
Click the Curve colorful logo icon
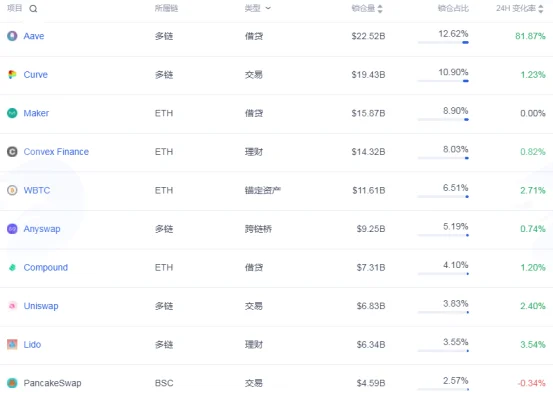tap(12, 74)
